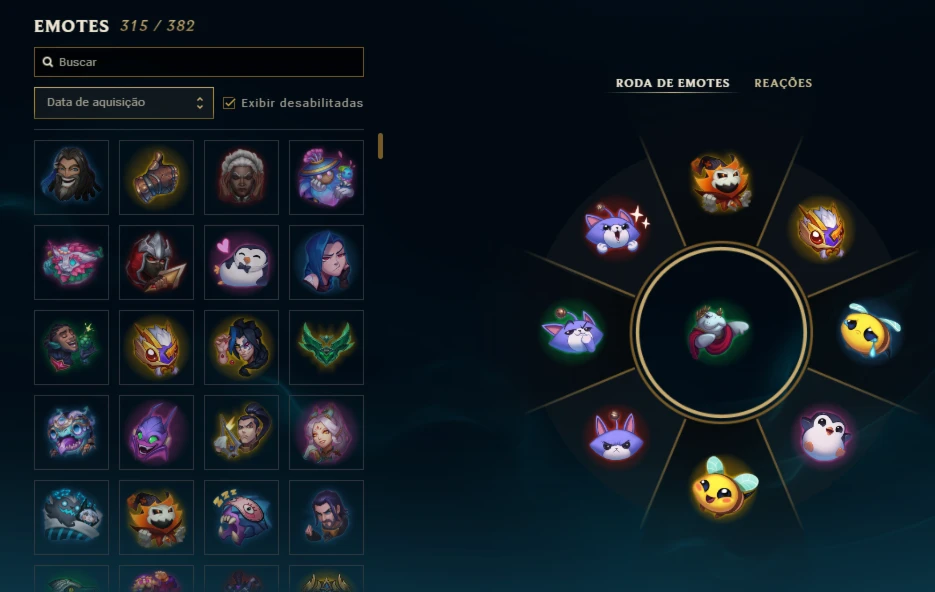Pick the penguin with heart emote

242,262
